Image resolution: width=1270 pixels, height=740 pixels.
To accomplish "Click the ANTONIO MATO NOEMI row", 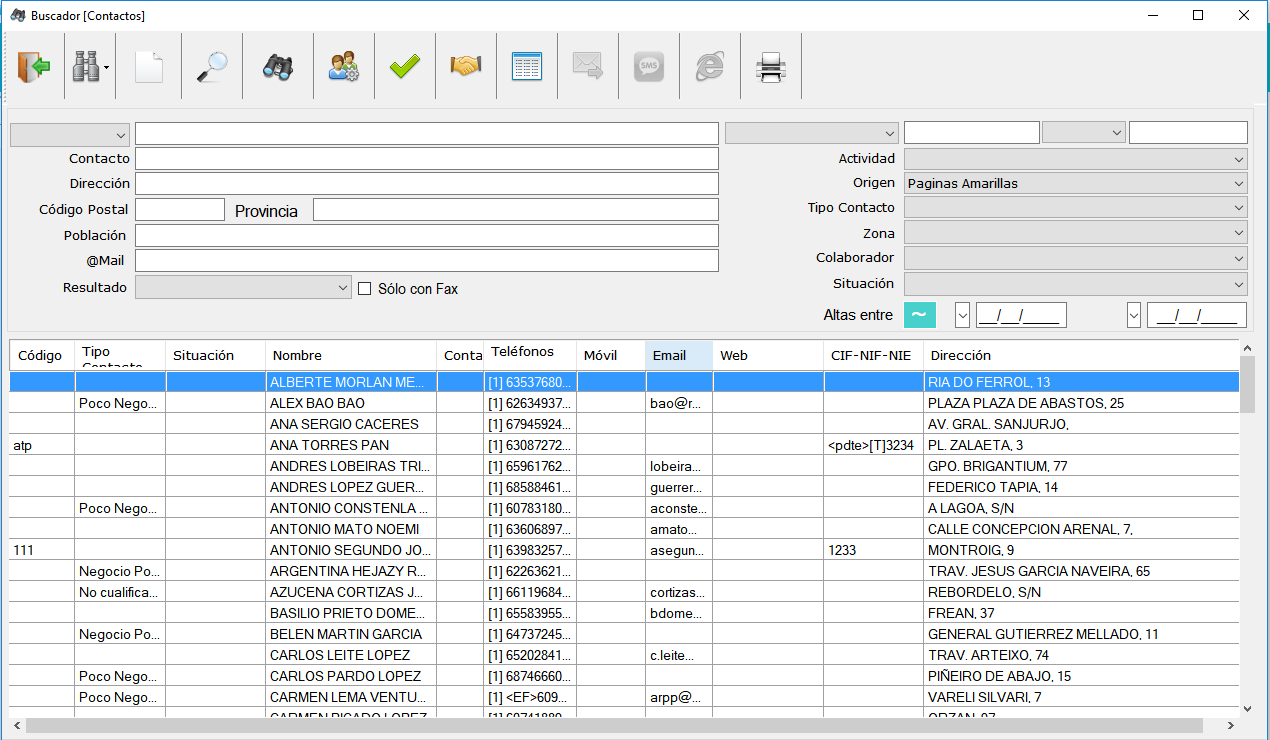I will pyautogui.click(x=624, y=529).
